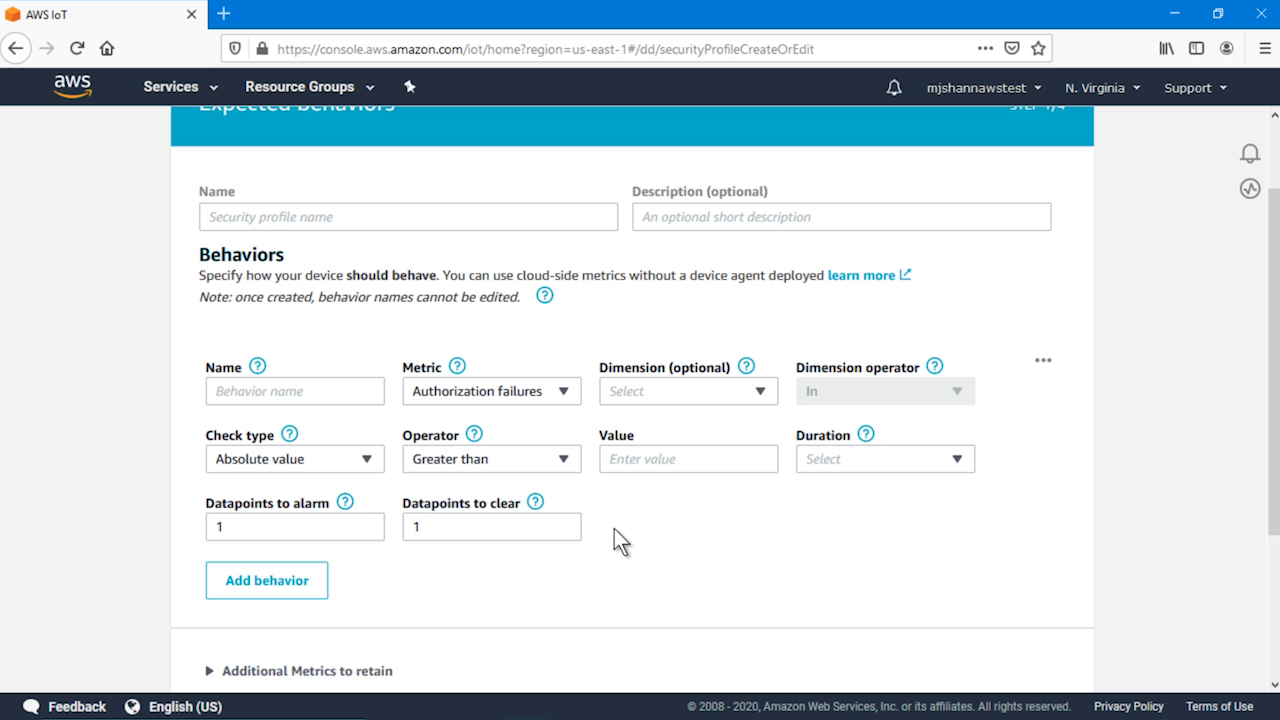
Task: Click browser back arrow button
Action: pos(15,48)
